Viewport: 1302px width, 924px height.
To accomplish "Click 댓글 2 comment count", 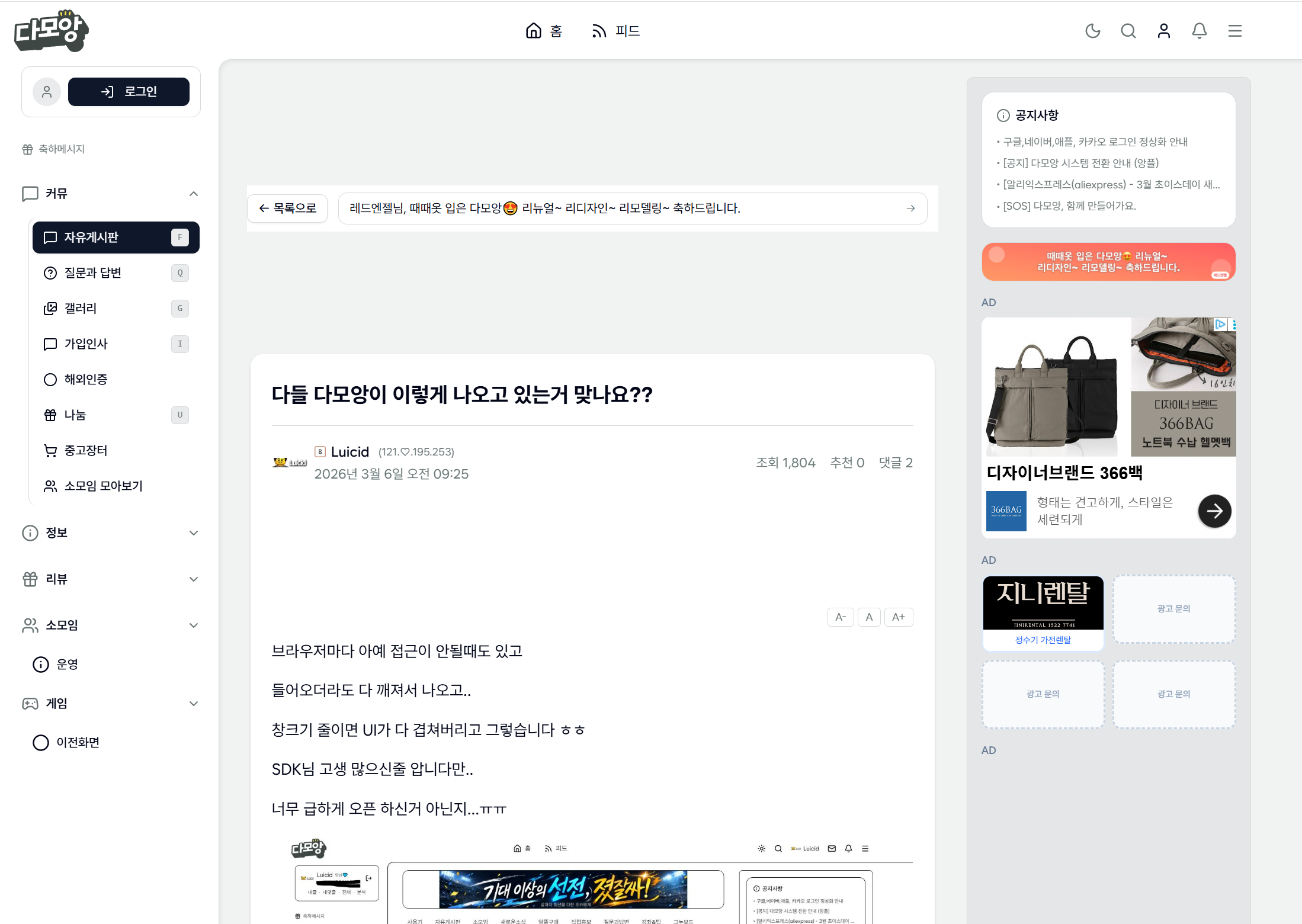I will (896, 463).
